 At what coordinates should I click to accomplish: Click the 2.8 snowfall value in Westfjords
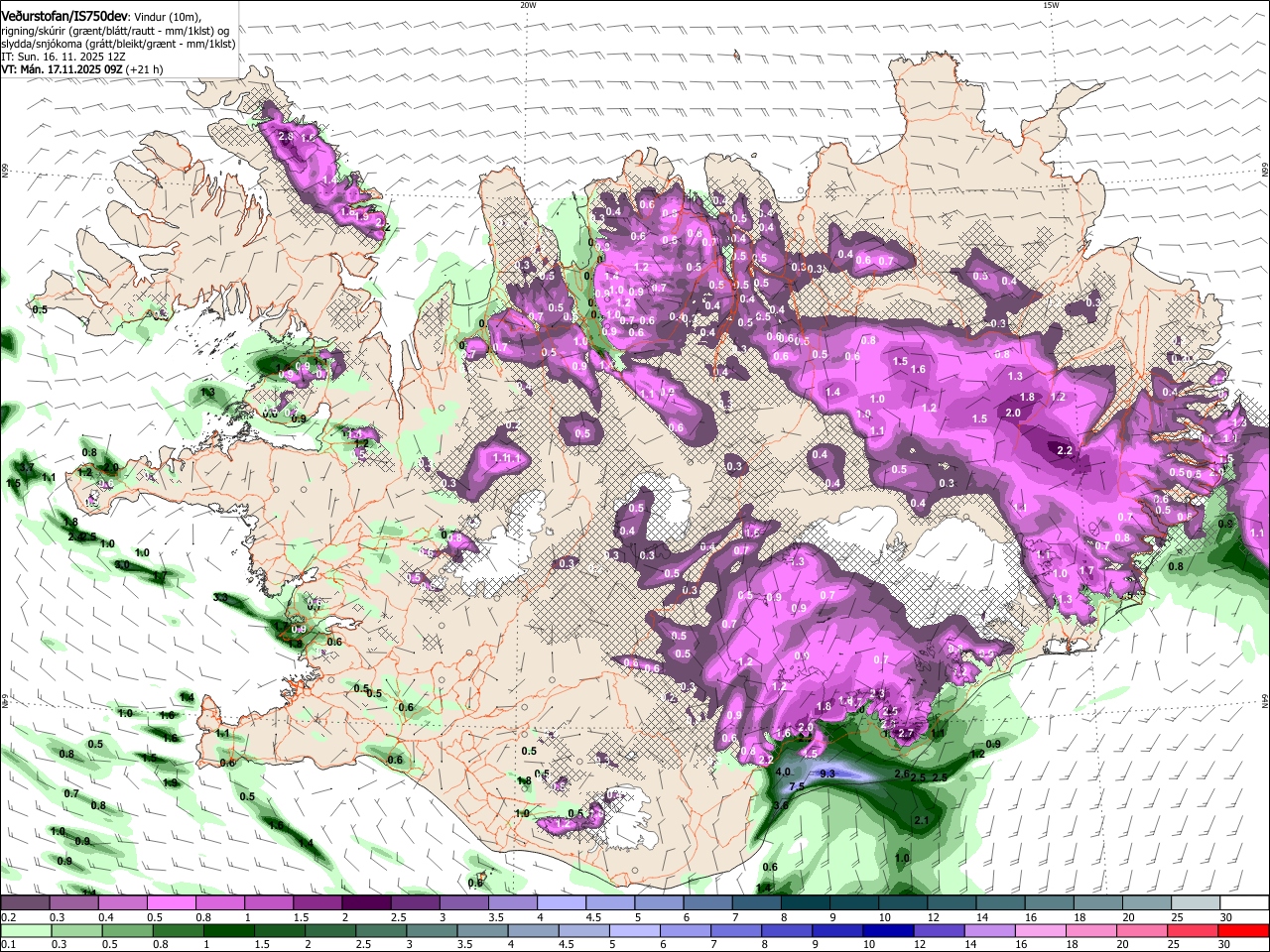[x=288, y=136]
